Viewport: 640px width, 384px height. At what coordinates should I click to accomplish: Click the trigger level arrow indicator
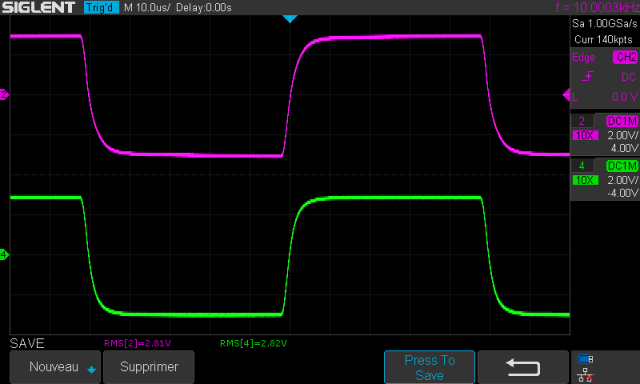coord(566,95)
